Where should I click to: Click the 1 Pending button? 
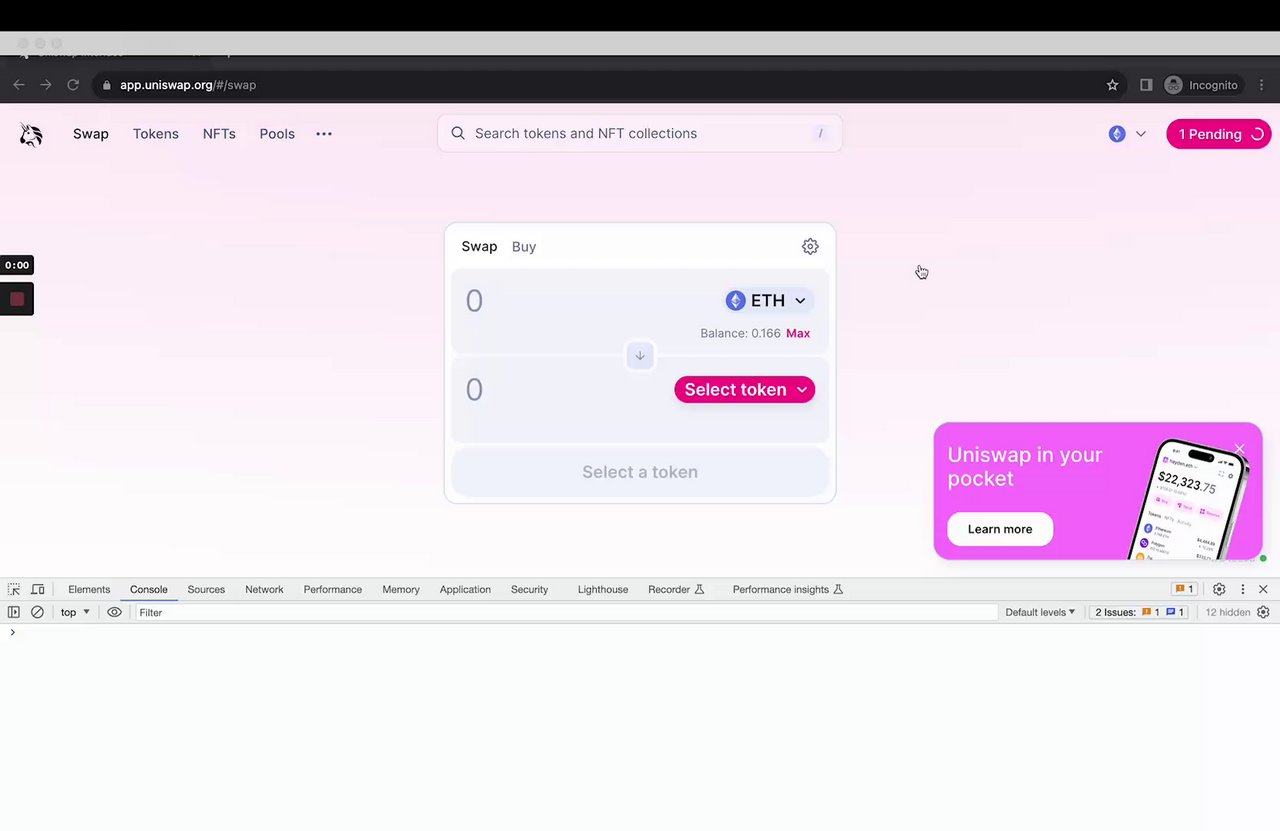tap(1219, 134)
